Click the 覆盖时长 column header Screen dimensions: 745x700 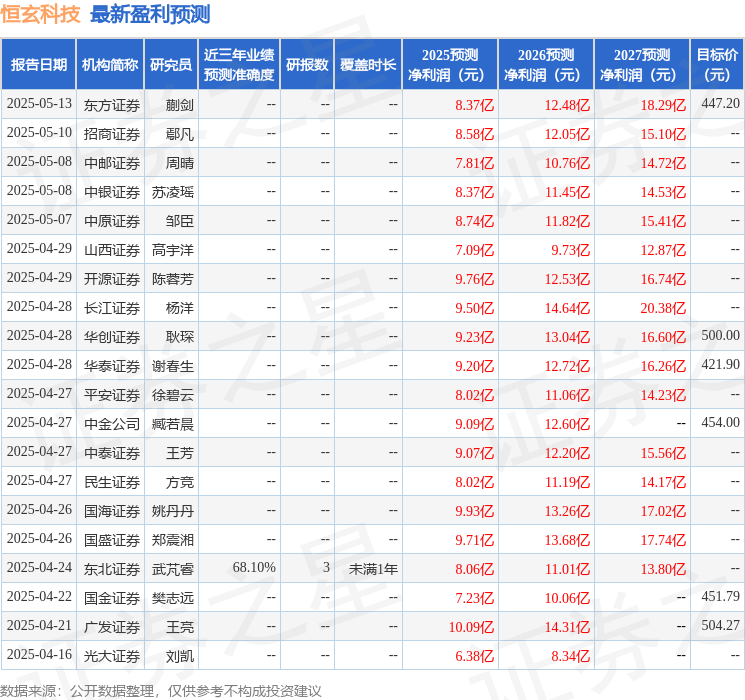coord(368,65)
